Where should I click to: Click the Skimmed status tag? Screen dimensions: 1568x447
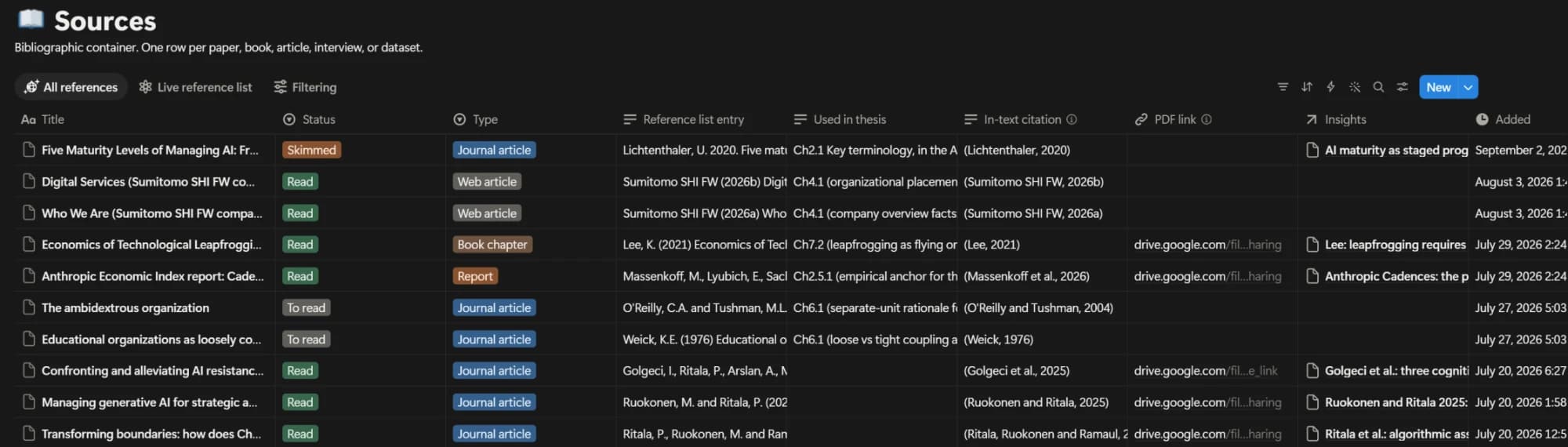pyautogui.click(x=311, y=150)
